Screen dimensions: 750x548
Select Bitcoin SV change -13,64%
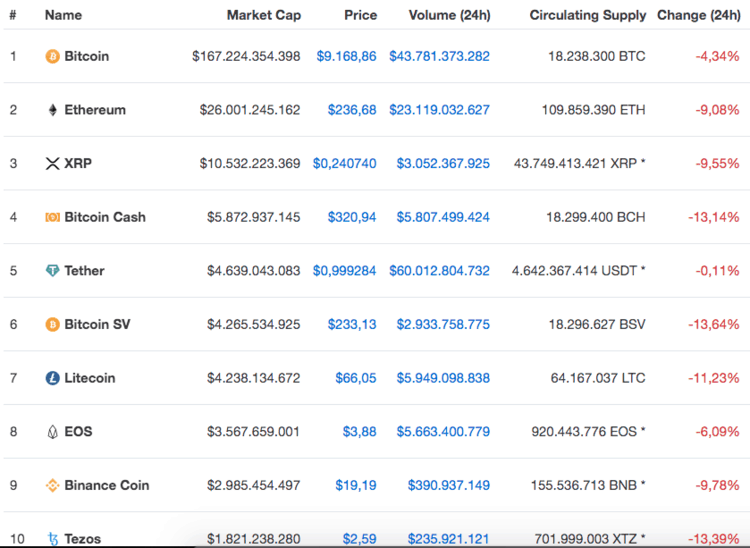coord(714,325)
